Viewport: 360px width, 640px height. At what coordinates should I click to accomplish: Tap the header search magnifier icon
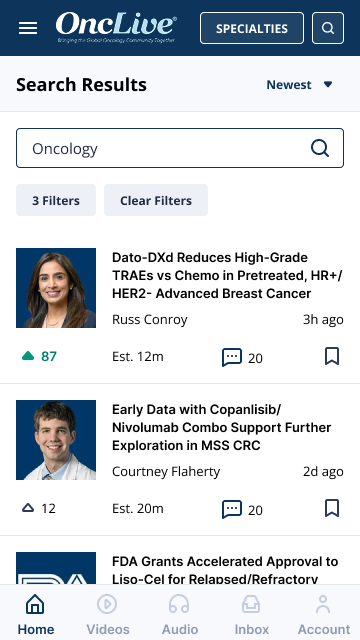pos(328,28)
